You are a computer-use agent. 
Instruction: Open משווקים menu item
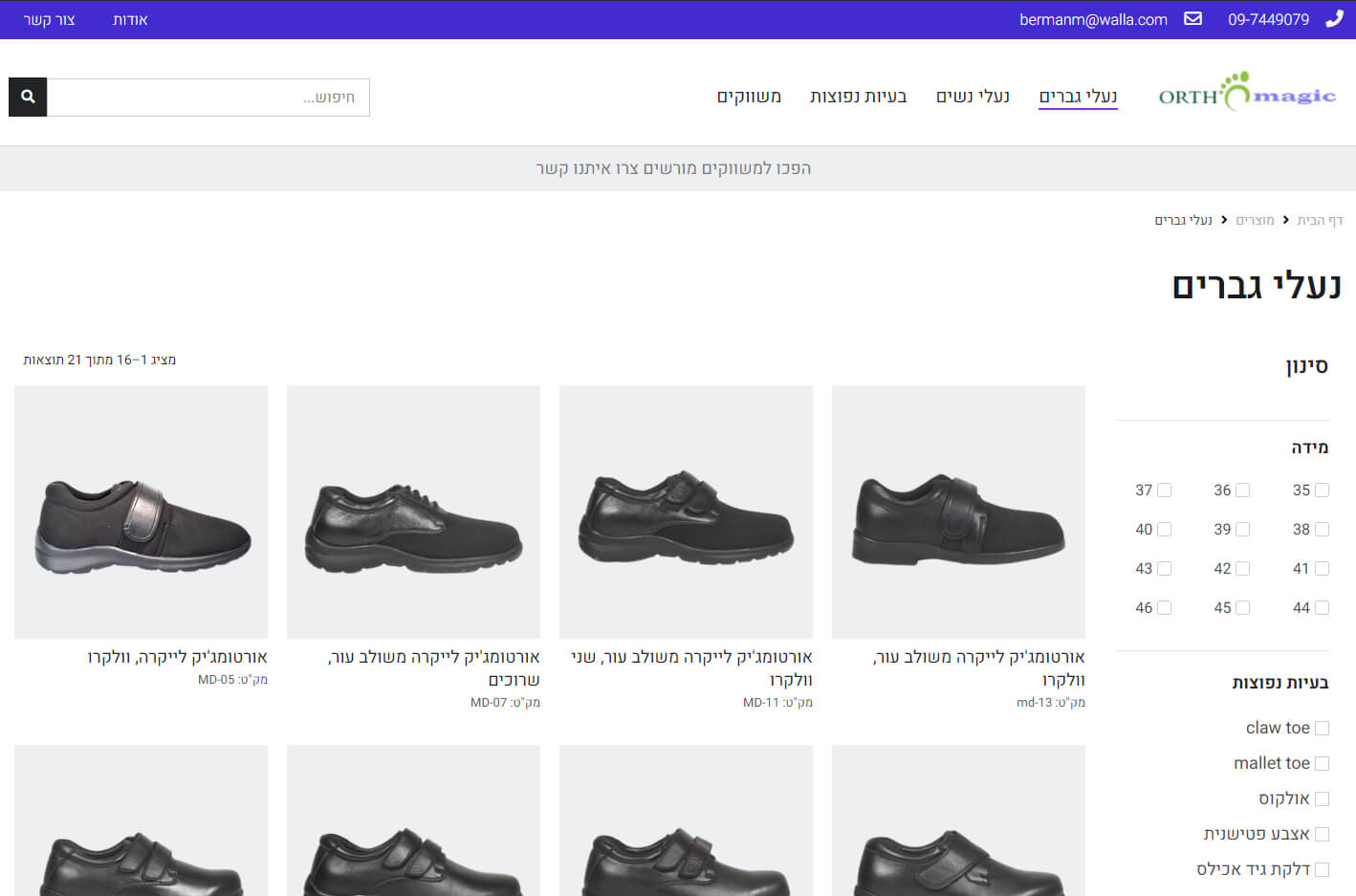(749, 97)
